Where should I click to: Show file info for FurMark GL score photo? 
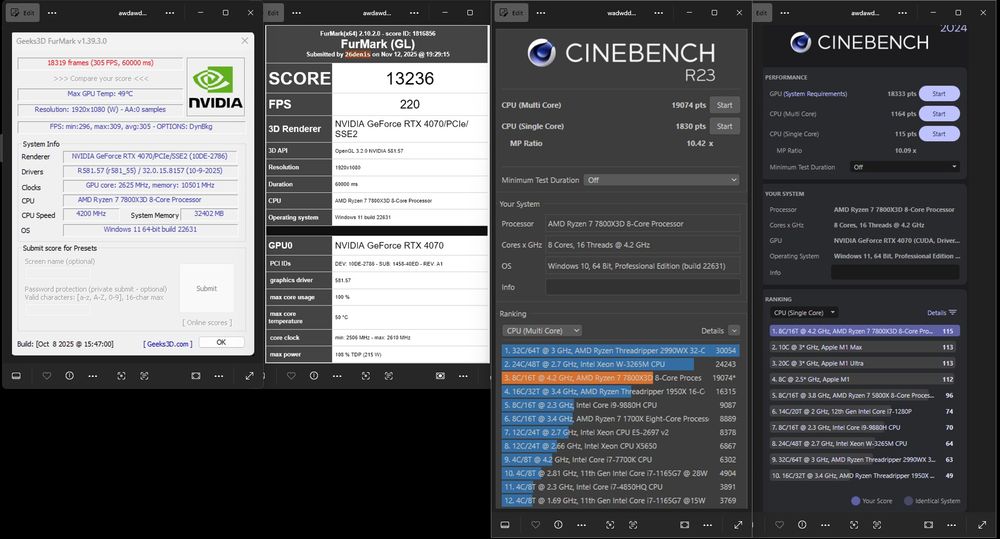click(314, 376)
